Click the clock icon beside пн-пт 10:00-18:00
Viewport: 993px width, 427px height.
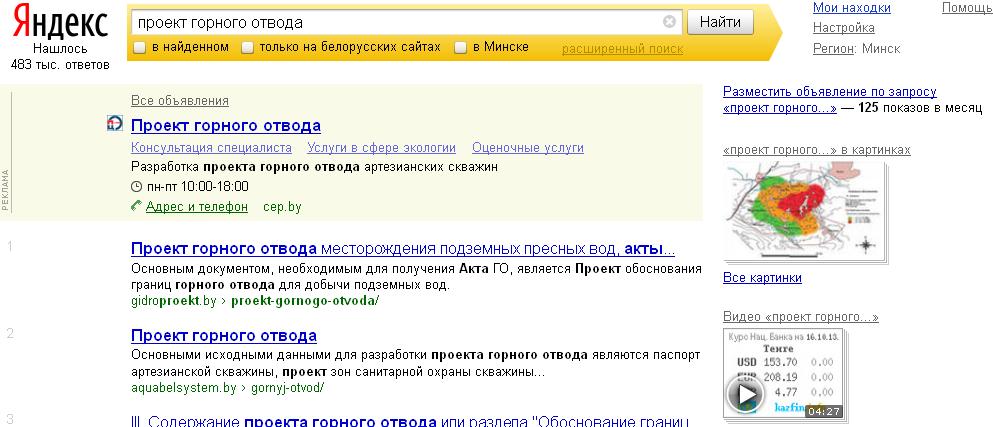pos(136,186)
